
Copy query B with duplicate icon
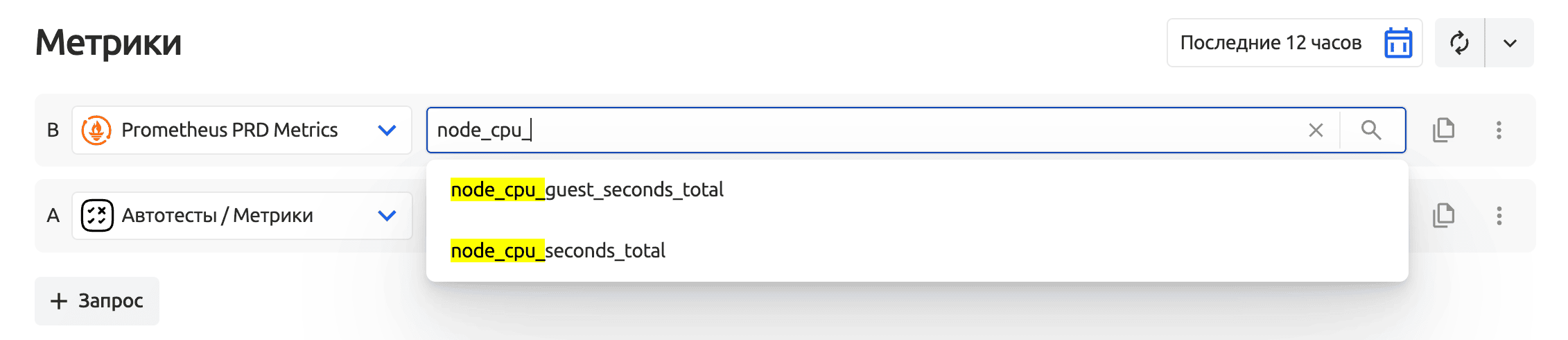pos(1443,130)
